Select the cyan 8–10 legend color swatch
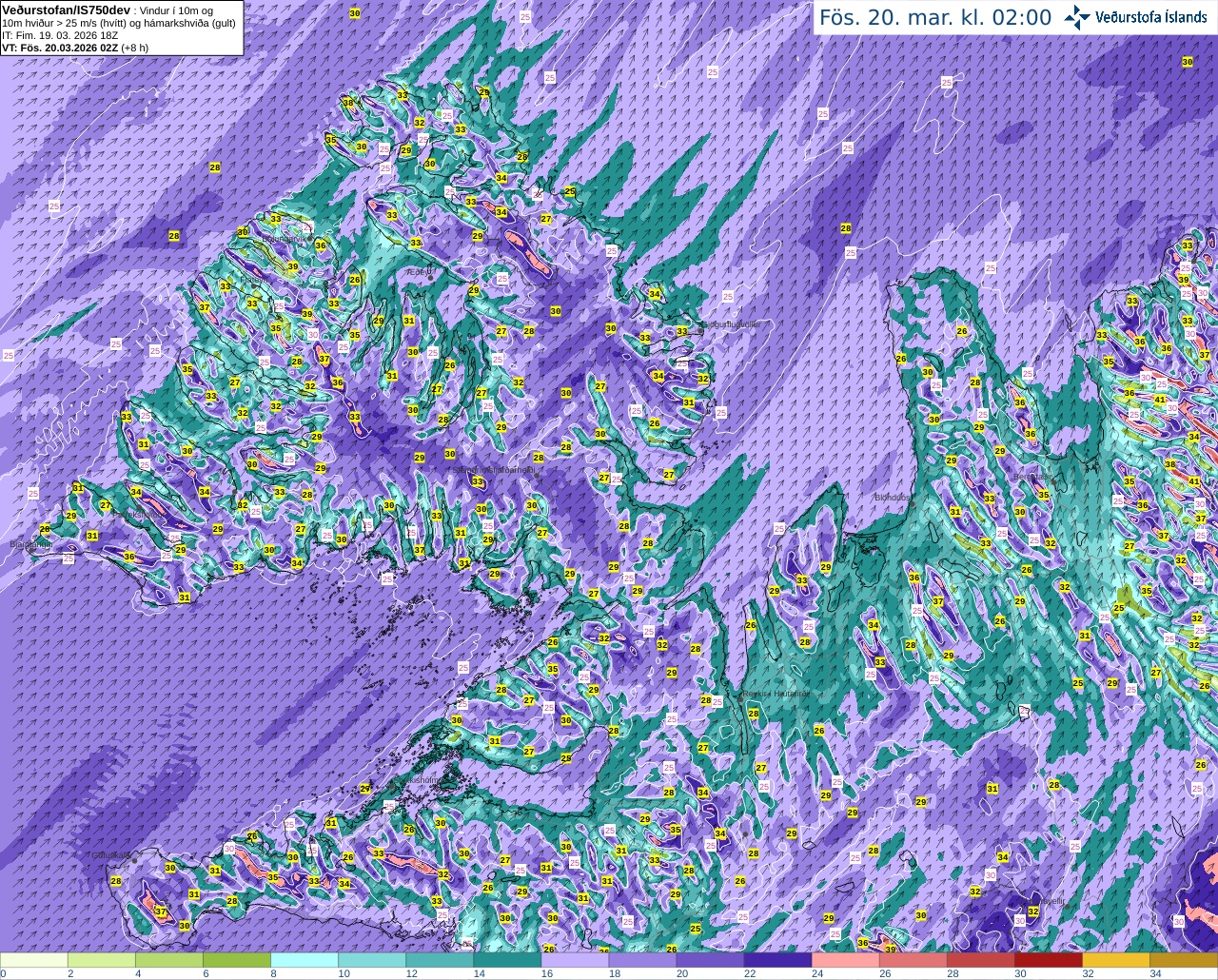1218x980 pixels. [304, 959]
